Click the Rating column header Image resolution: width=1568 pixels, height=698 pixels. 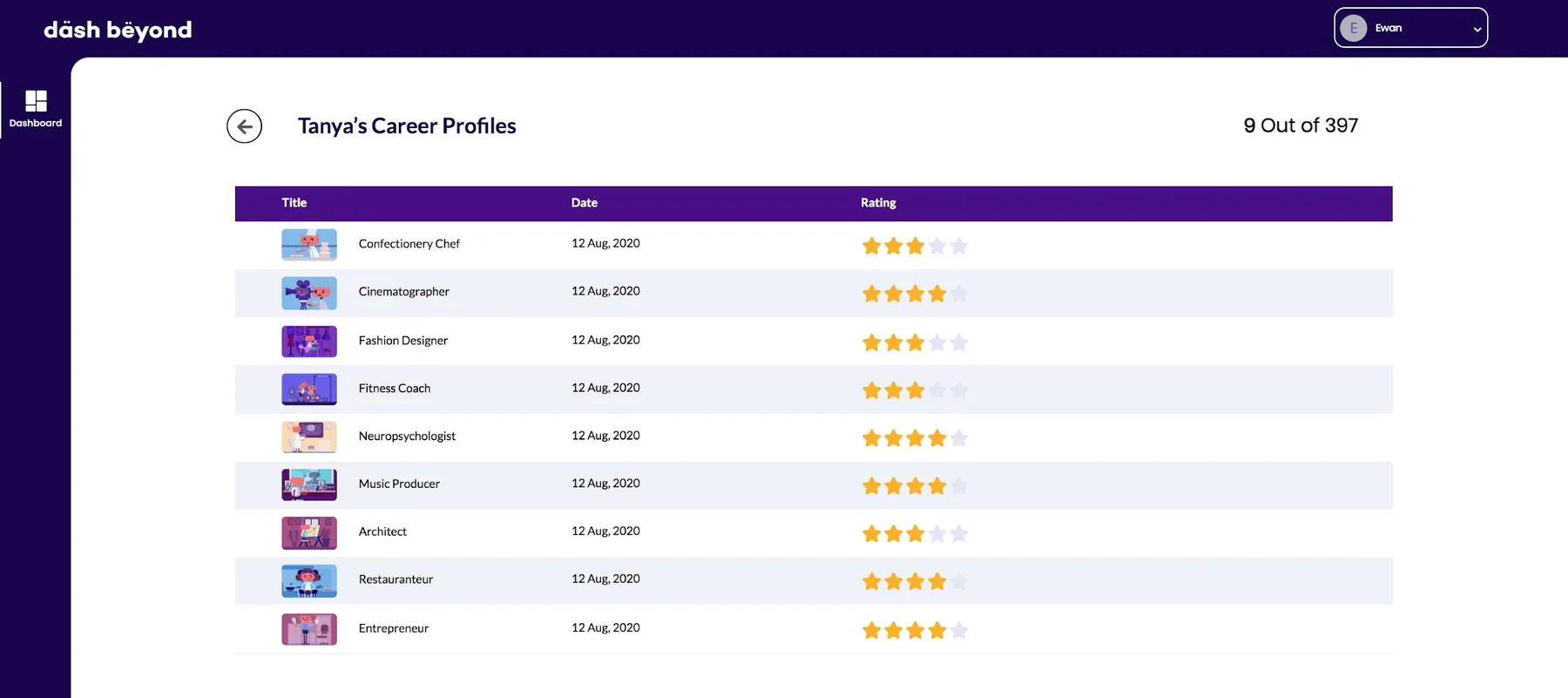[x=878, y=202]
